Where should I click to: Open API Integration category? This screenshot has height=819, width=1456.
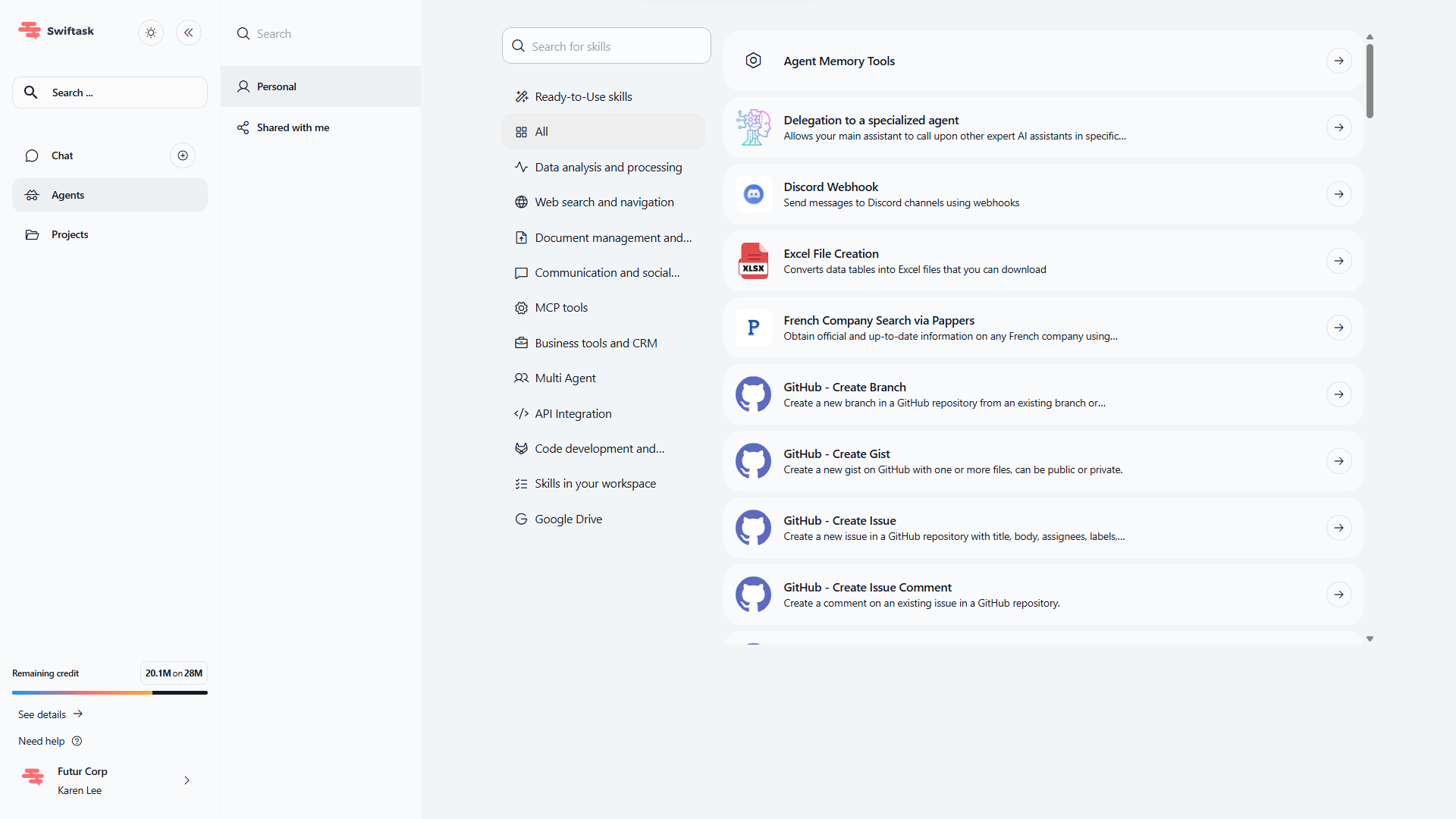573,414
